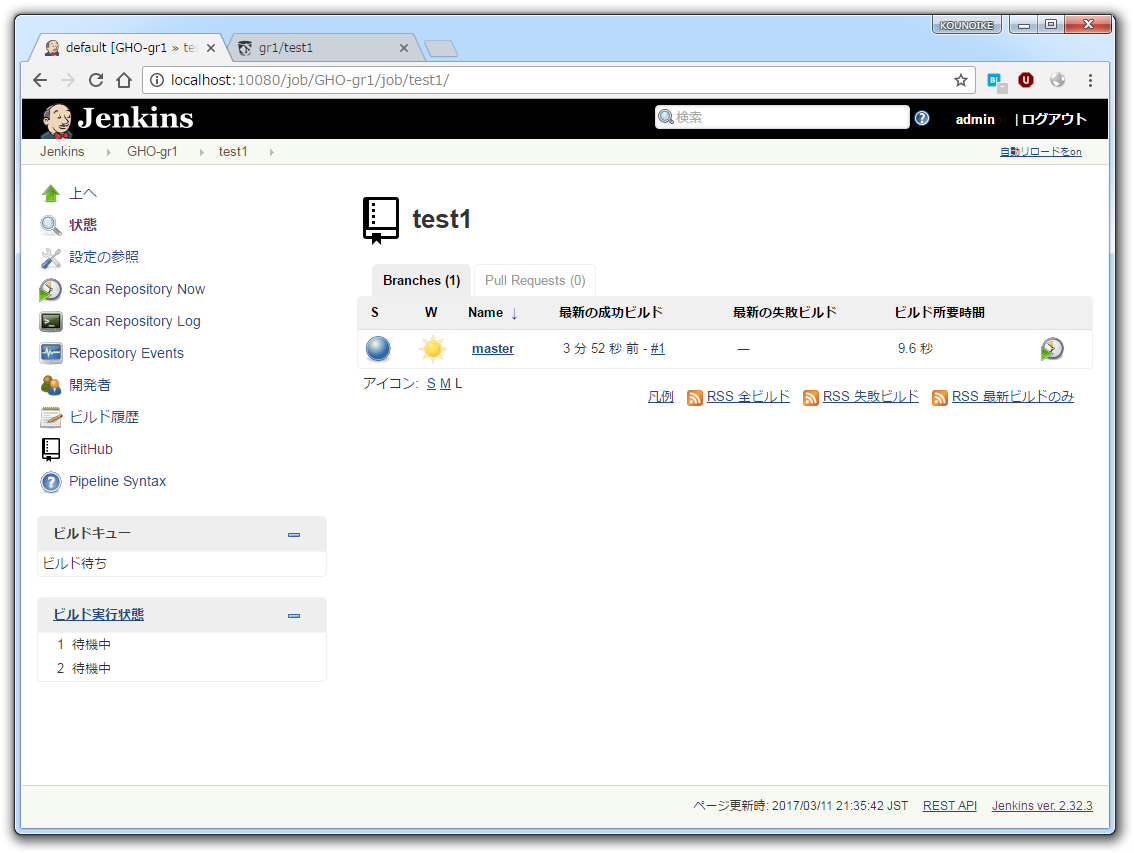Open Pipeline Syntax helper

pyautogui.click(x=117, y=481)
